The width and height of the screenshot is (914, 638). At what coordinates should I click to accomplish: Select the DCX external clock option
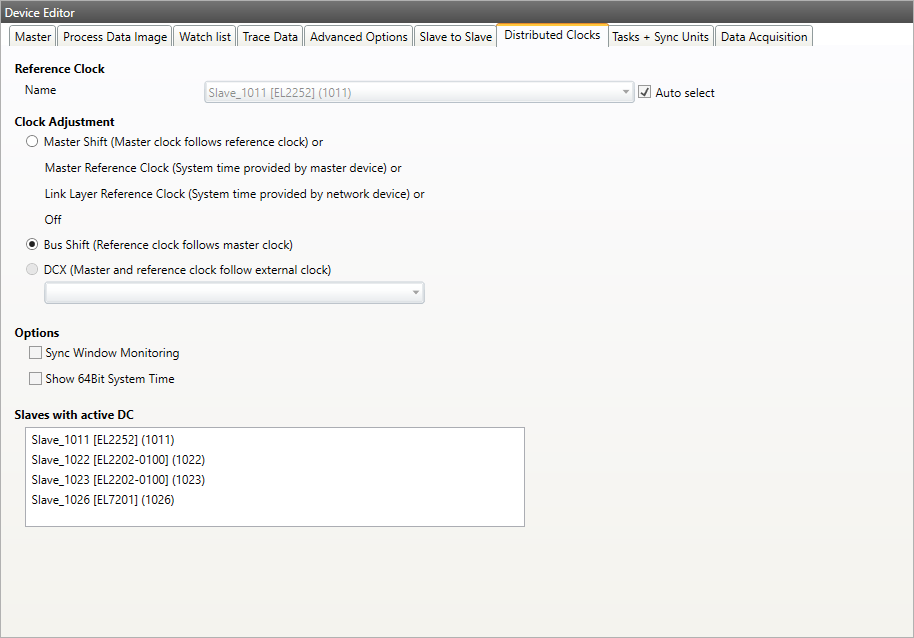coord(32,270)
